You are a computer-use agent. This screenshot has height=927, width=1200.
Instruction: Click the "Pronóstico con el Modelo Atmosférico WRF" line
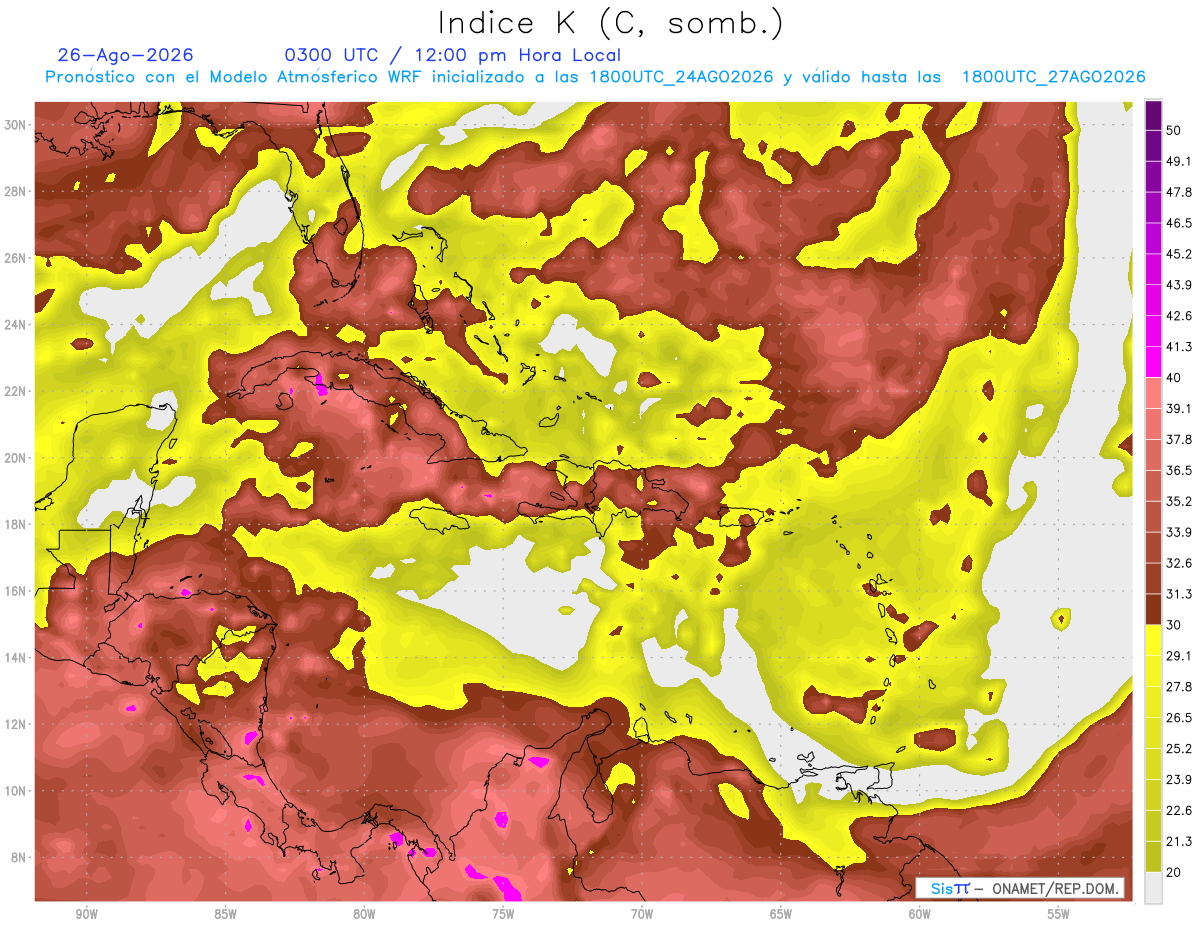[595, 77]
